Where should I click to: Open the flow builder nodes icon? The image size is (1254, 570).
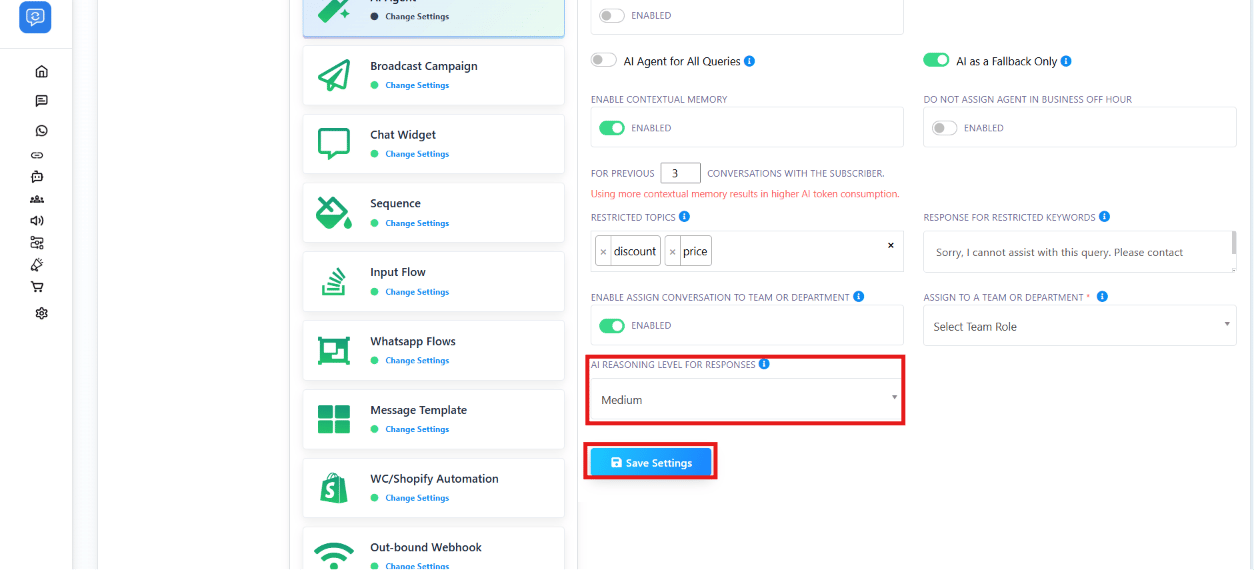coord(37,242)
